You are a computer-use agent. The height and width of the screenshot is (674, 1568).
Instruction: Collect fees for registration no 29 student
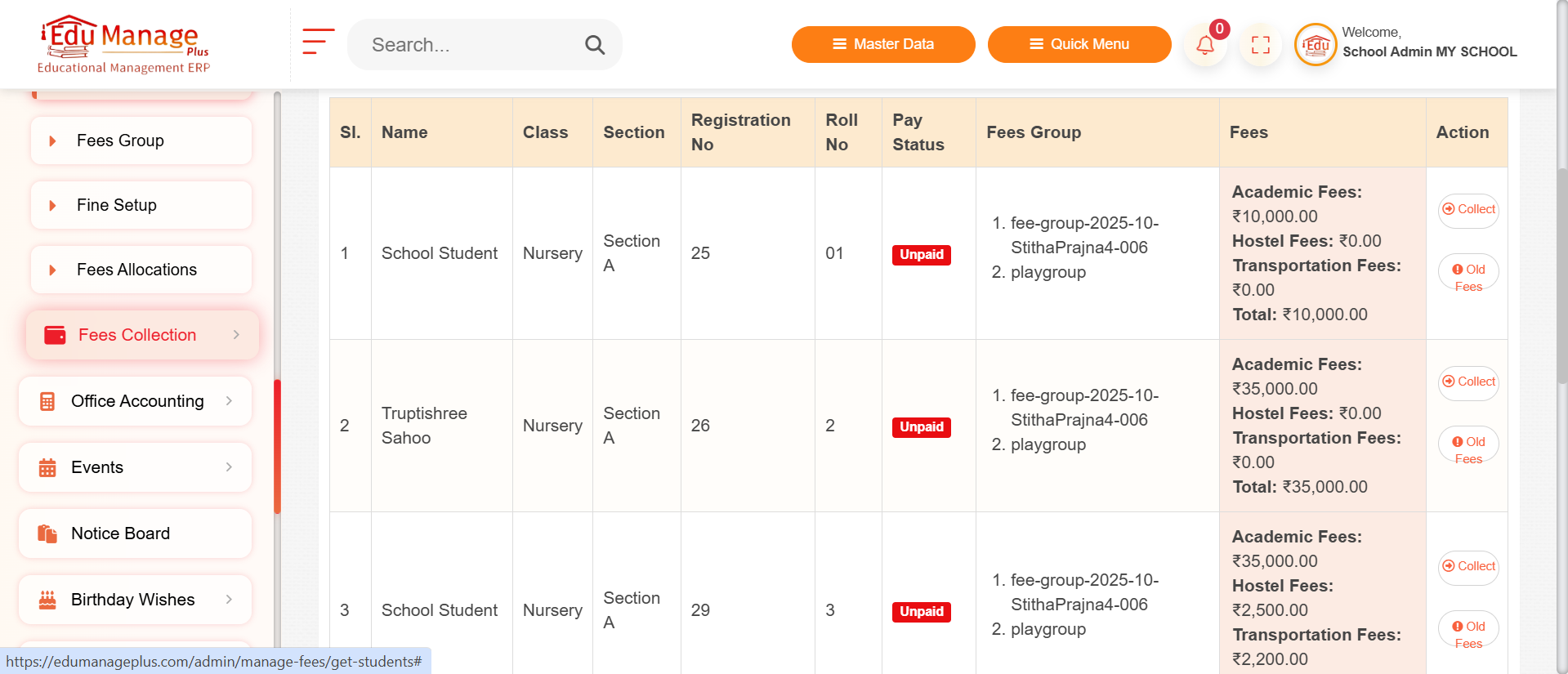click(1468, 567)
